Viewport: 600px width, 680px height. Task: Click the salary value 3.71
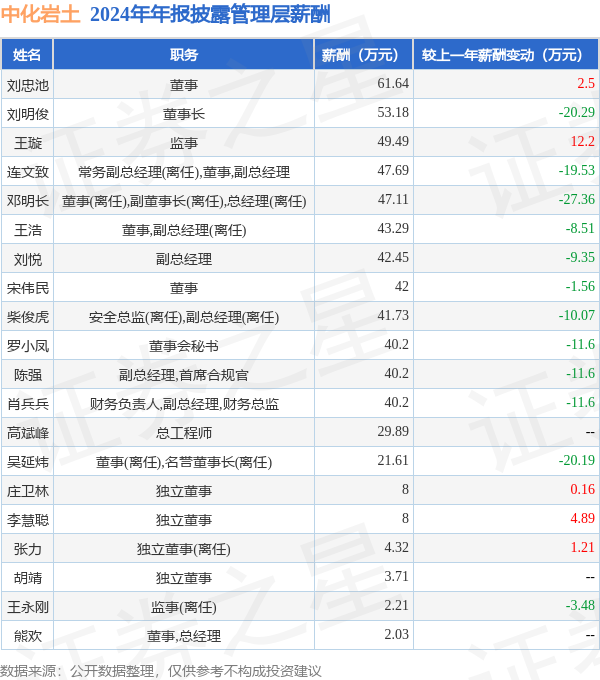click(396, 576)
